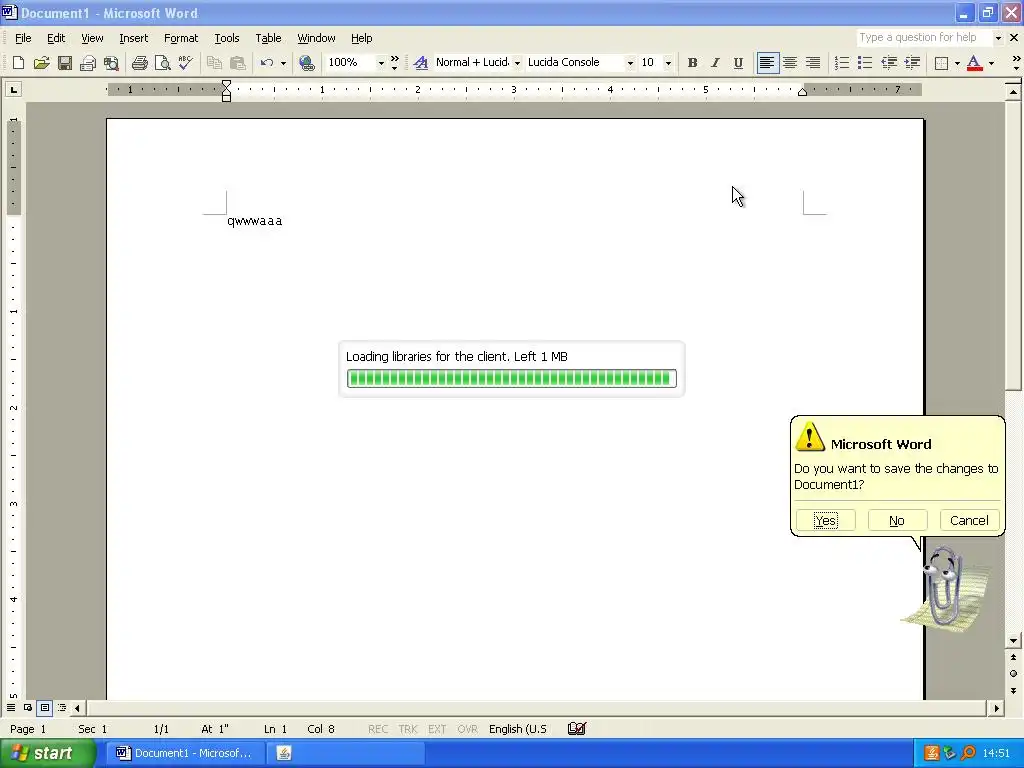This screenshot has height=768, width=1024.
Task: Expand the Undo history dropdown arrow
Action: pos(283,63)
